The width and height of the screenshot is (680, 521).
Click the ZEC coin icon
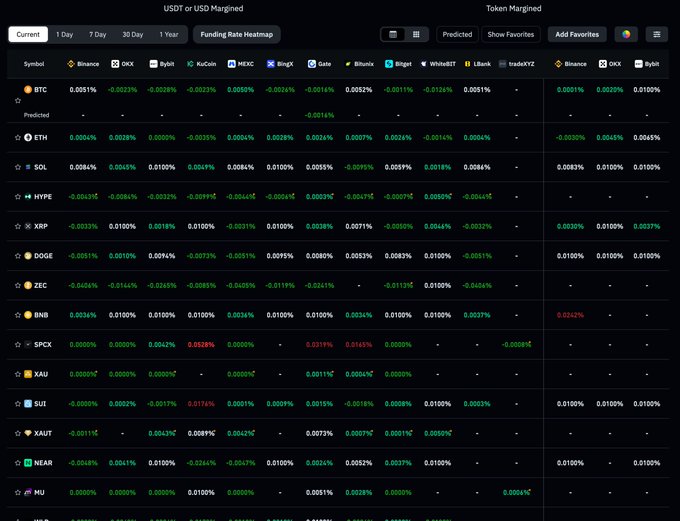(28, 285)
